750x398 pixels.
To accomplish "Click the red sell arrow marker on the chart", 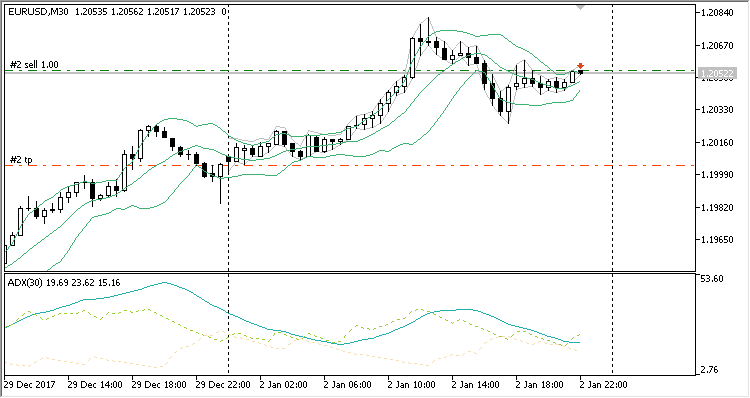I will [x=581, y=66].
